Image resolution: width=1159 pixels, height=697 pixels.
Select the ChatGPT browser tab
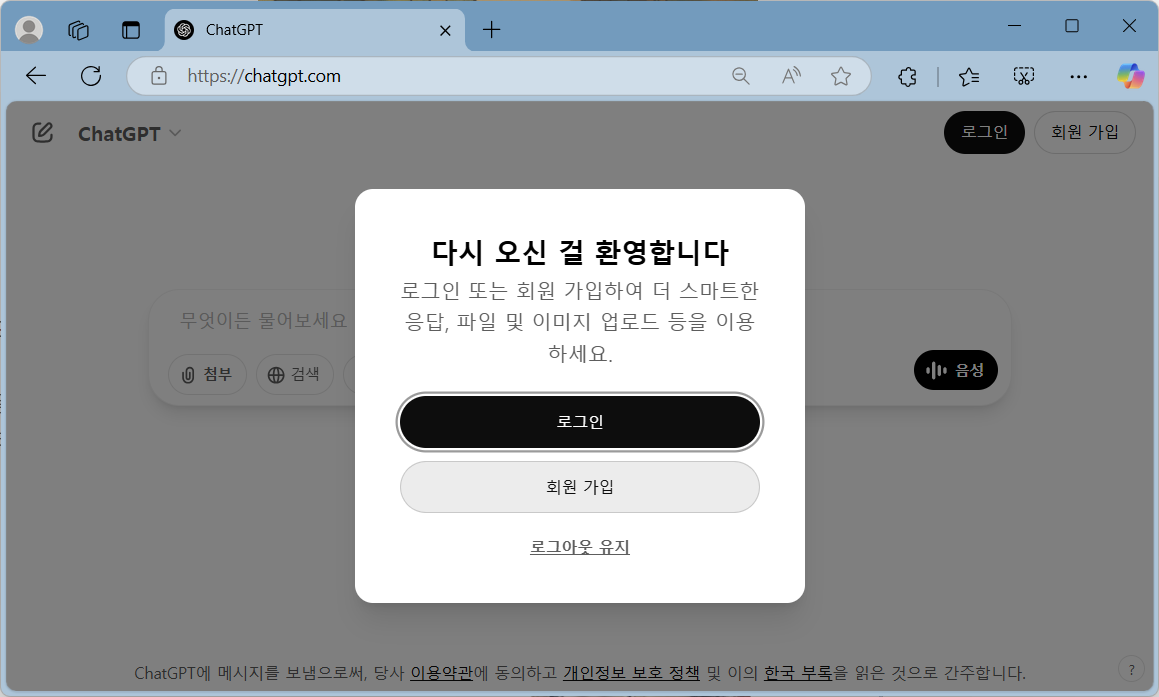click(315, 30)
